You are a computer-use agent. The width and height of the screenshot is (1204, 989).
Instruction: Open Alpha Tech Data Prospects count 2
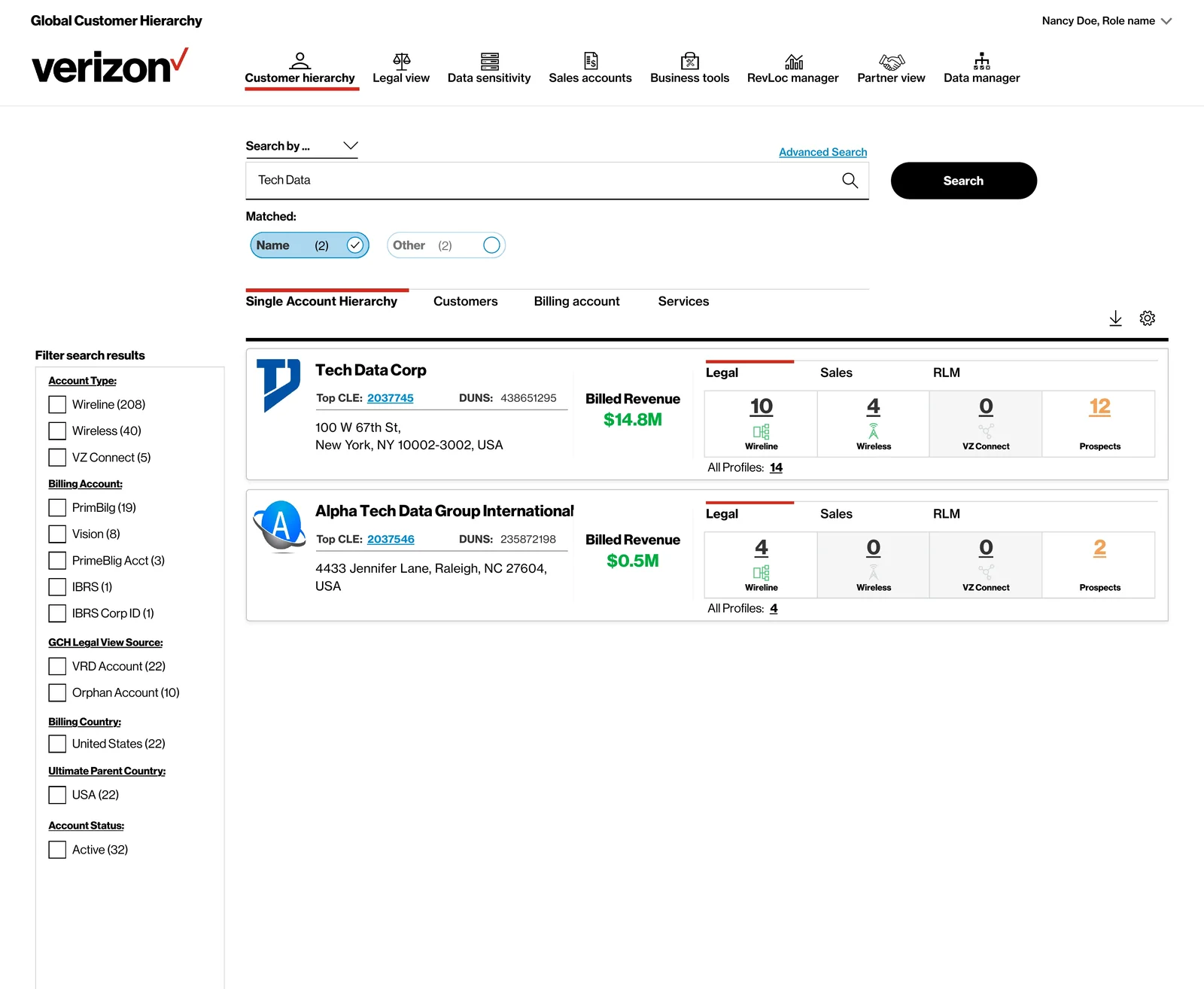click(x=1099, y=548)
